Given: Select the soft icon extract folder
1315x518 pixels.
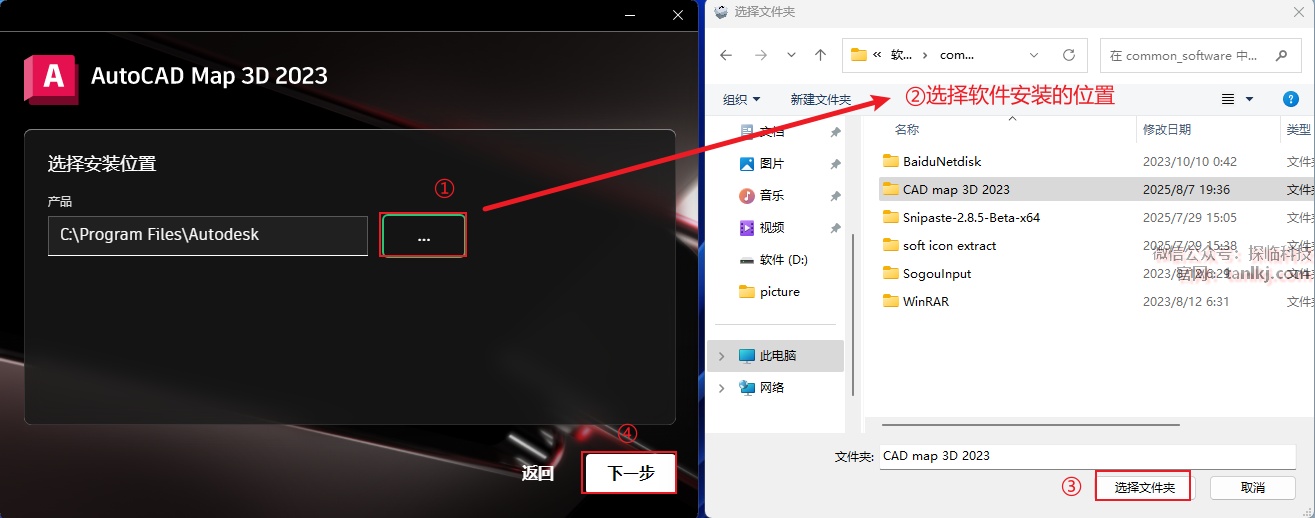Looking at the screenshot, I should 949,245.
